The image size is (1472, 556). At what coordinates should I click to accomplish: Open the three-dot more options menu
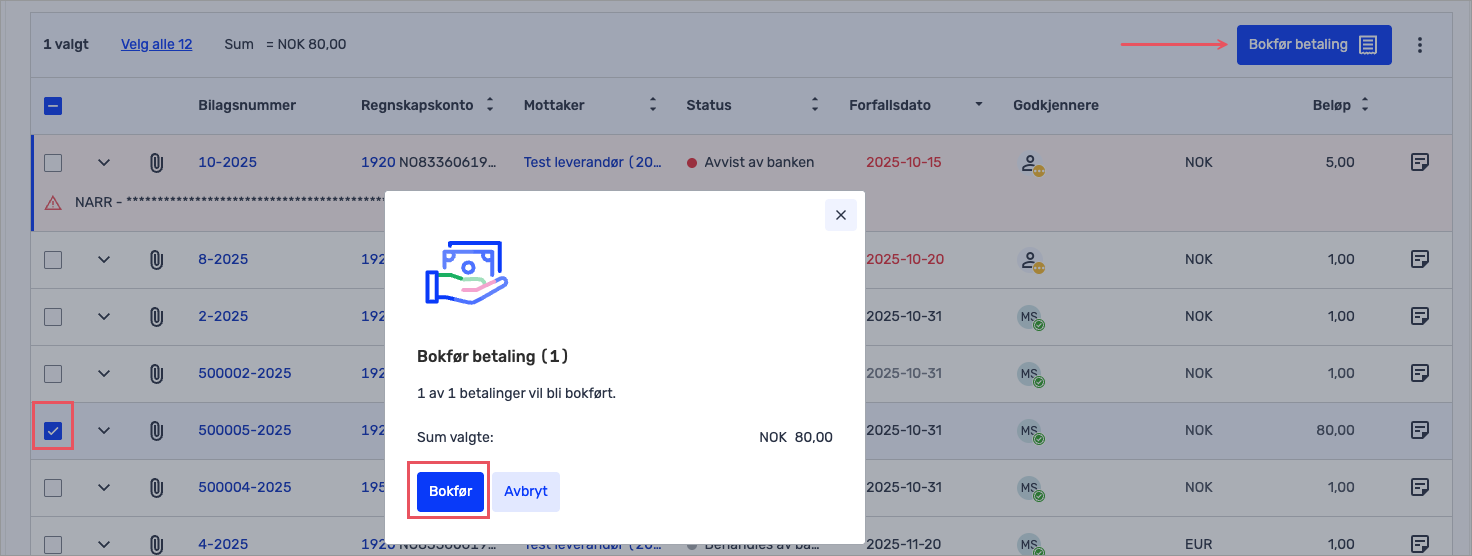1419,45
